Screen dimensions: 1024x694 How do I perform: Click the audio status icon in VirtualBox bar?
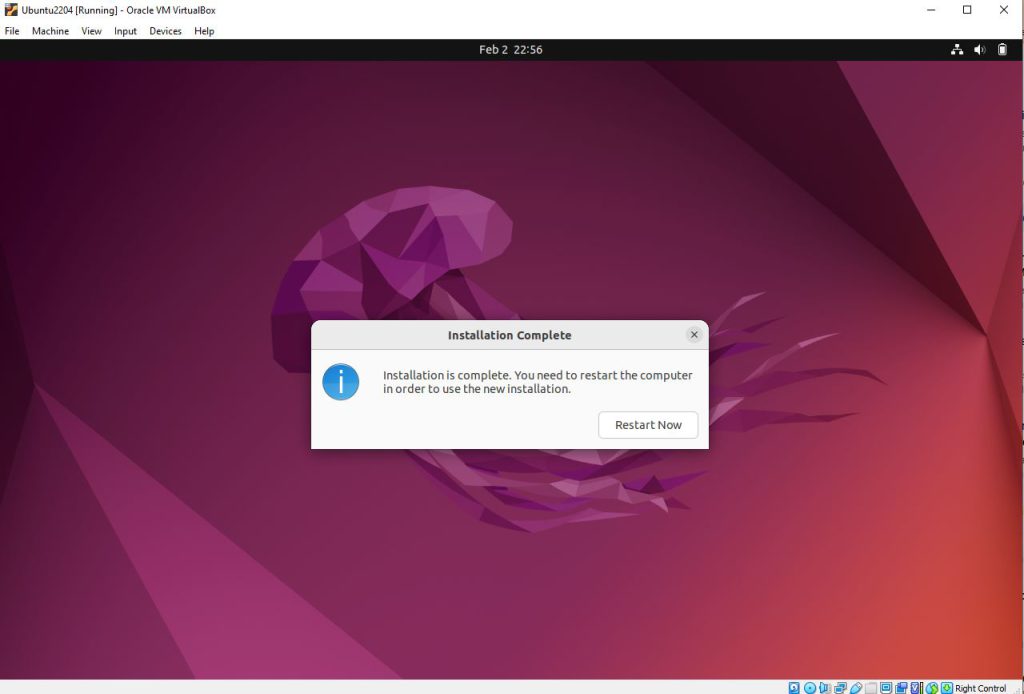pos(824,688)
